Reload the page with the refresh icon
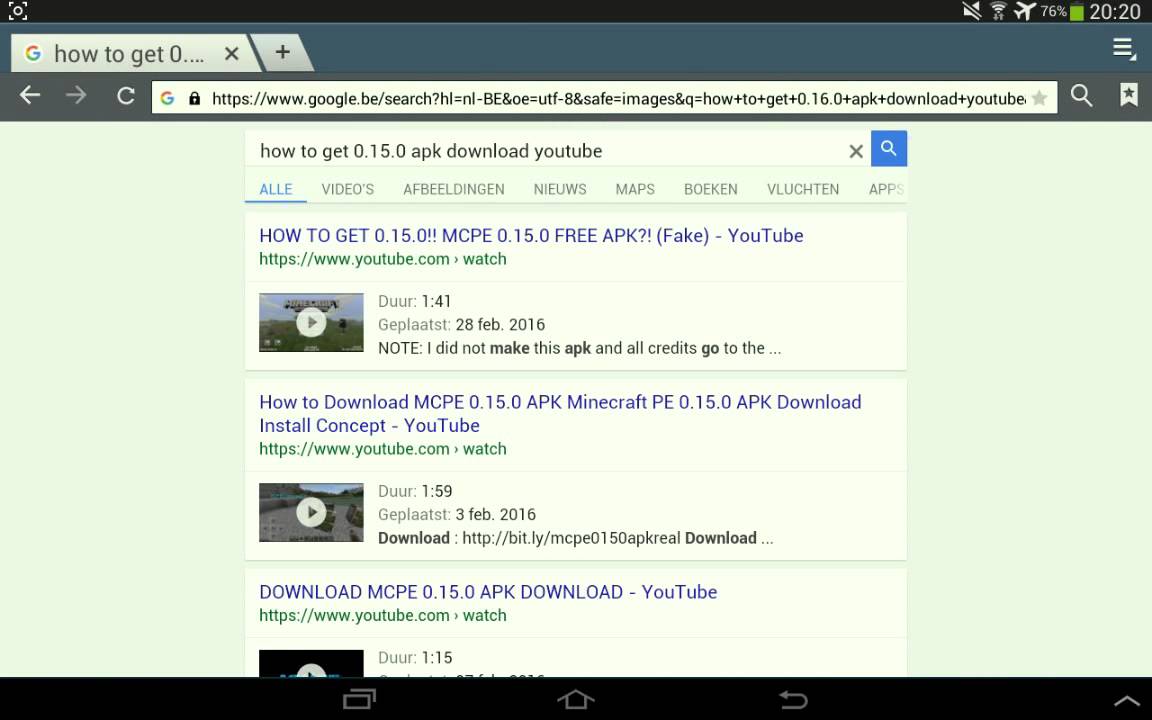The width and height of the screenshot is (1152, 720). coord(126,96)
